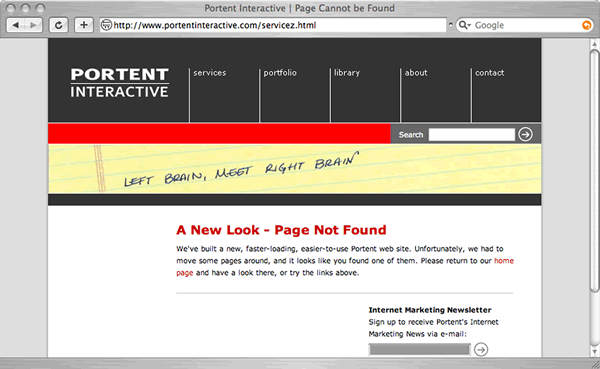Focus the site Search text field

471,135
